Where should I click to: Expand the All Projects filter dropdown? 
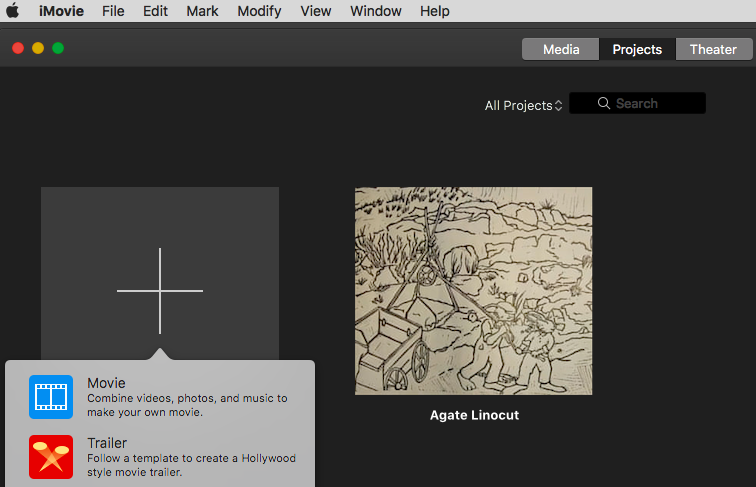524,105
